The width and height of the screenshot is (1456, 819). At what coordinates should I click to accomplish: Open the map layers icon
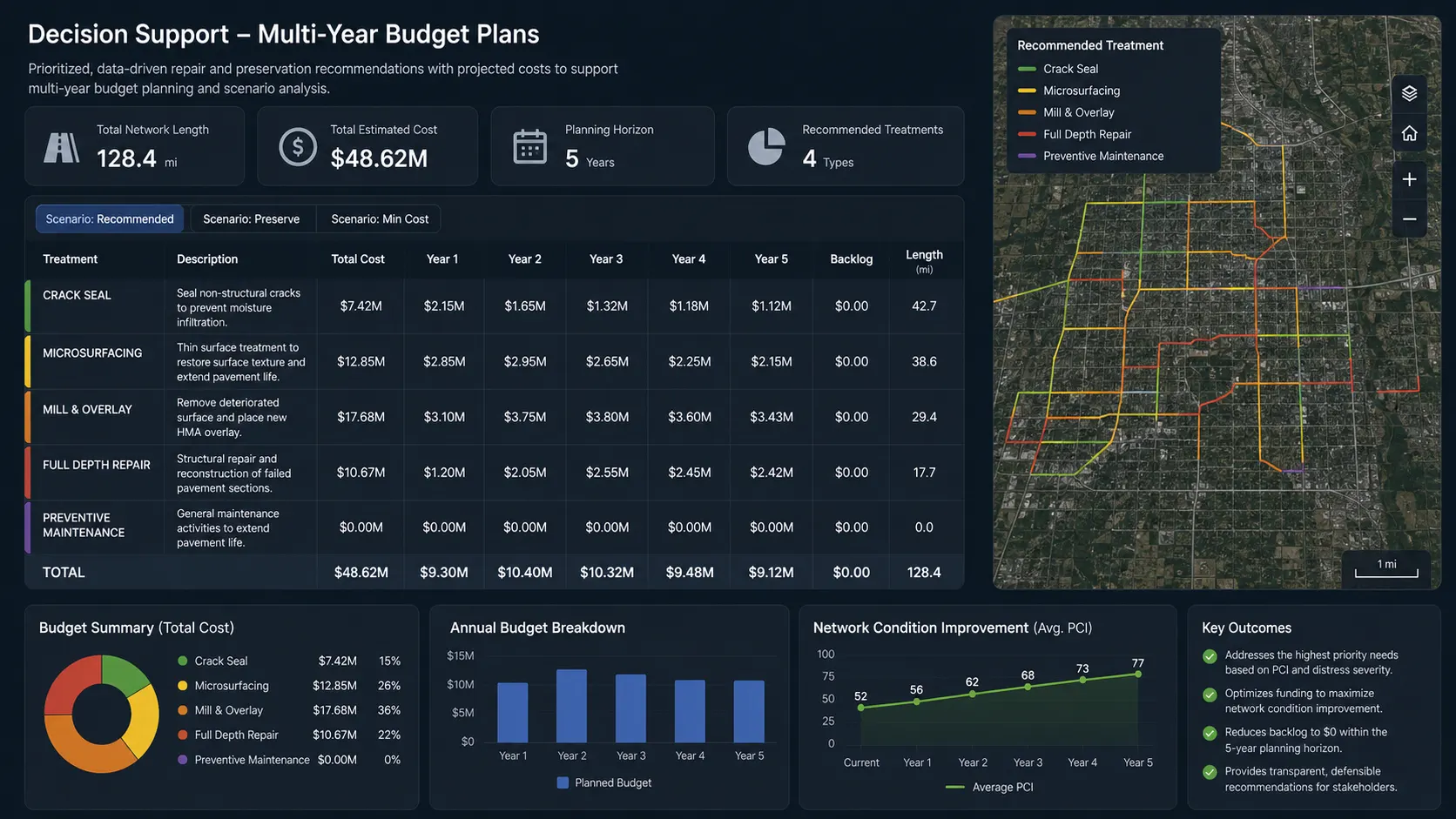pos(1409,93)
